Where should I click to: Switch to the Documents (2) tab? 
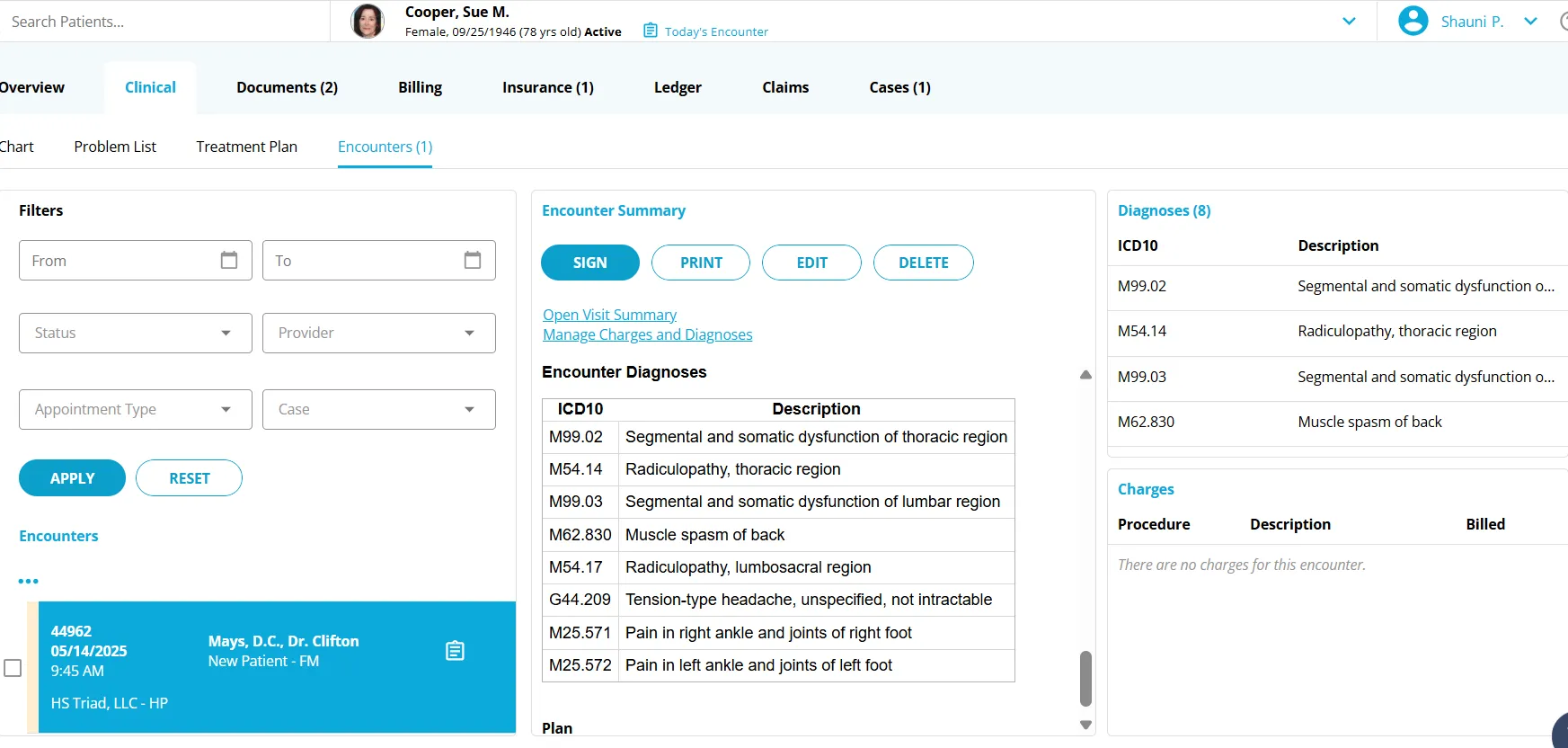[x=287, y=87]
